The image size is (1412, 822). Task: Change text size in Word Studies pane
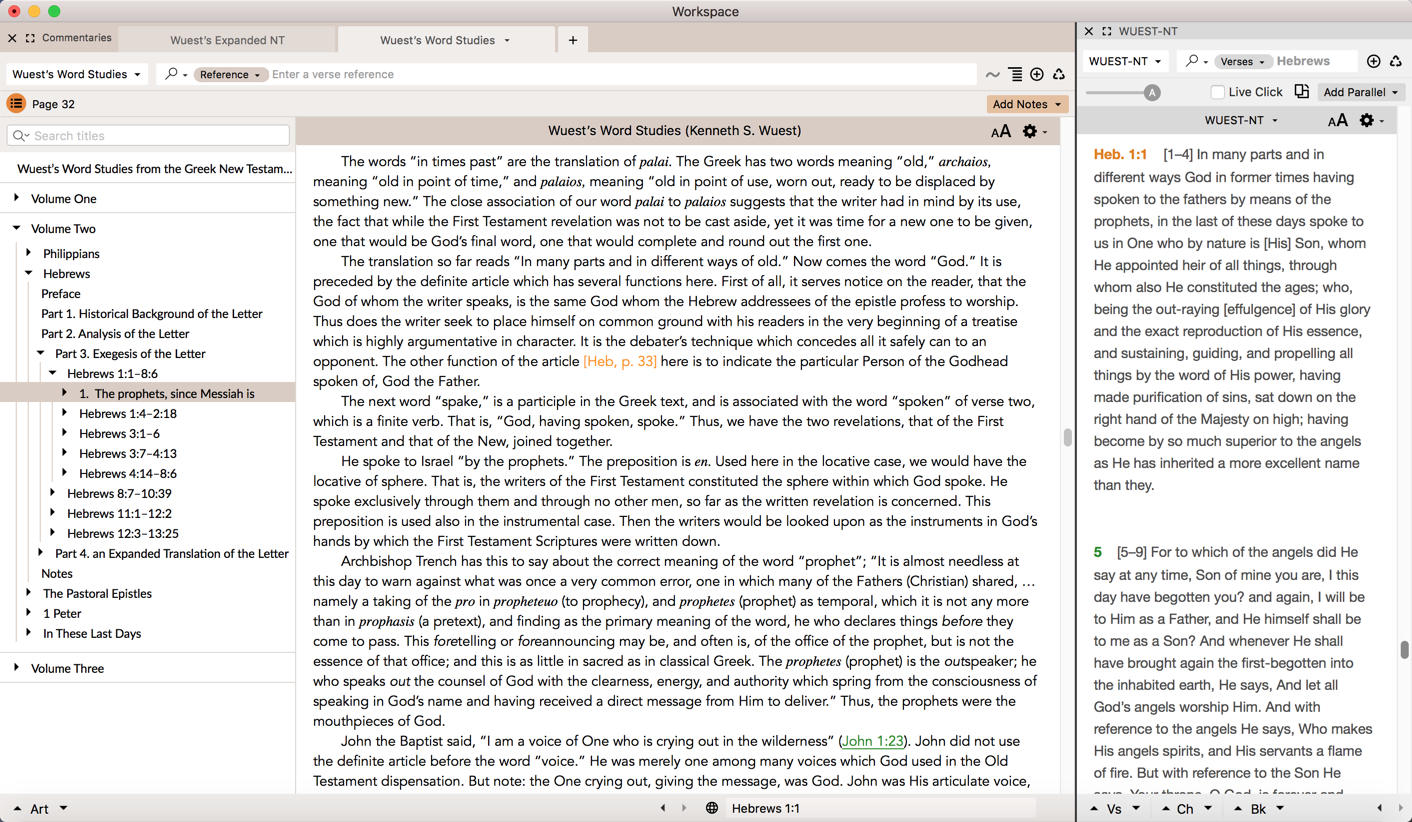click(1000, 131)
